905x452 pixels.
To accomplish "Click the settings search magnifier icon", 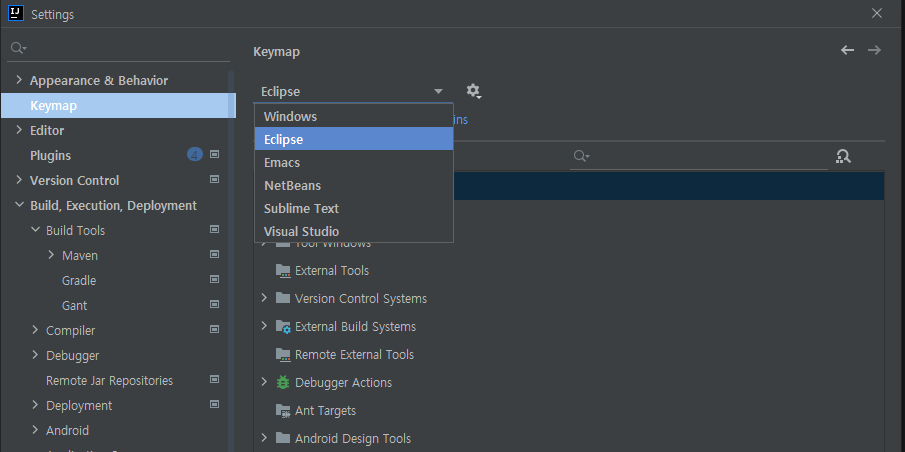I will [x=18, y=47].
